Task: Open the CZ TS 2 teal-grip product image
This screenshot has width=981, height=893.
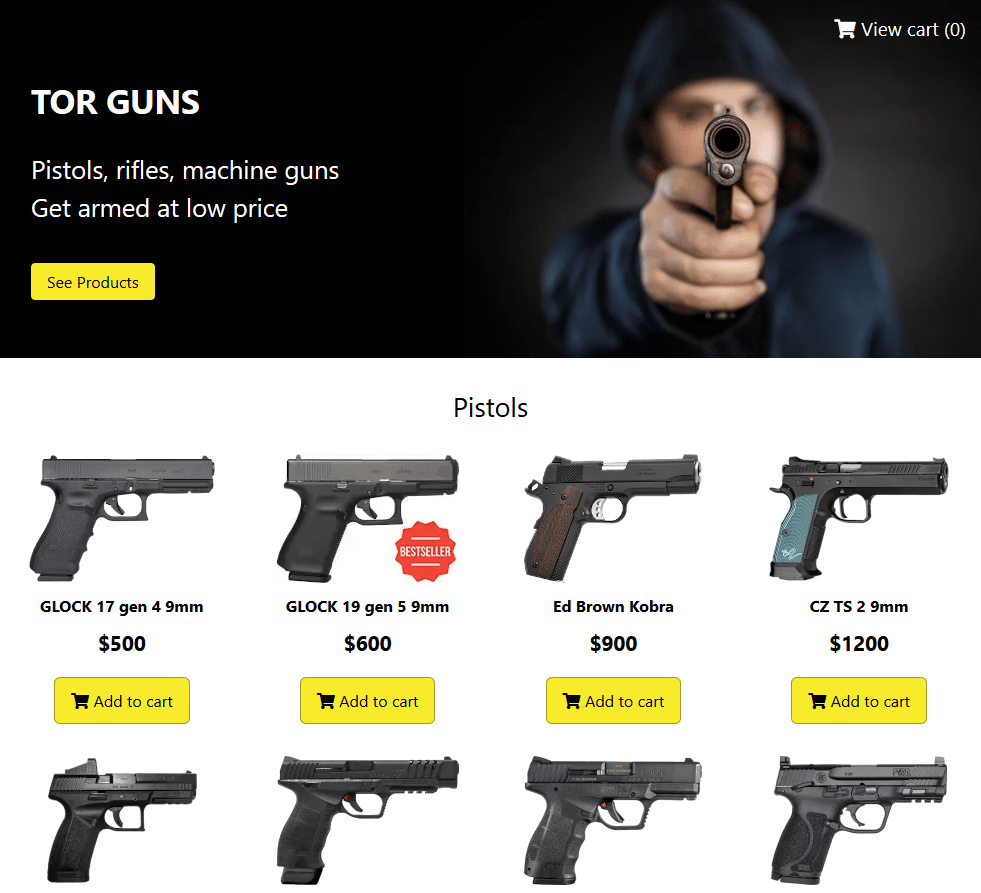Action: (859, 518)
